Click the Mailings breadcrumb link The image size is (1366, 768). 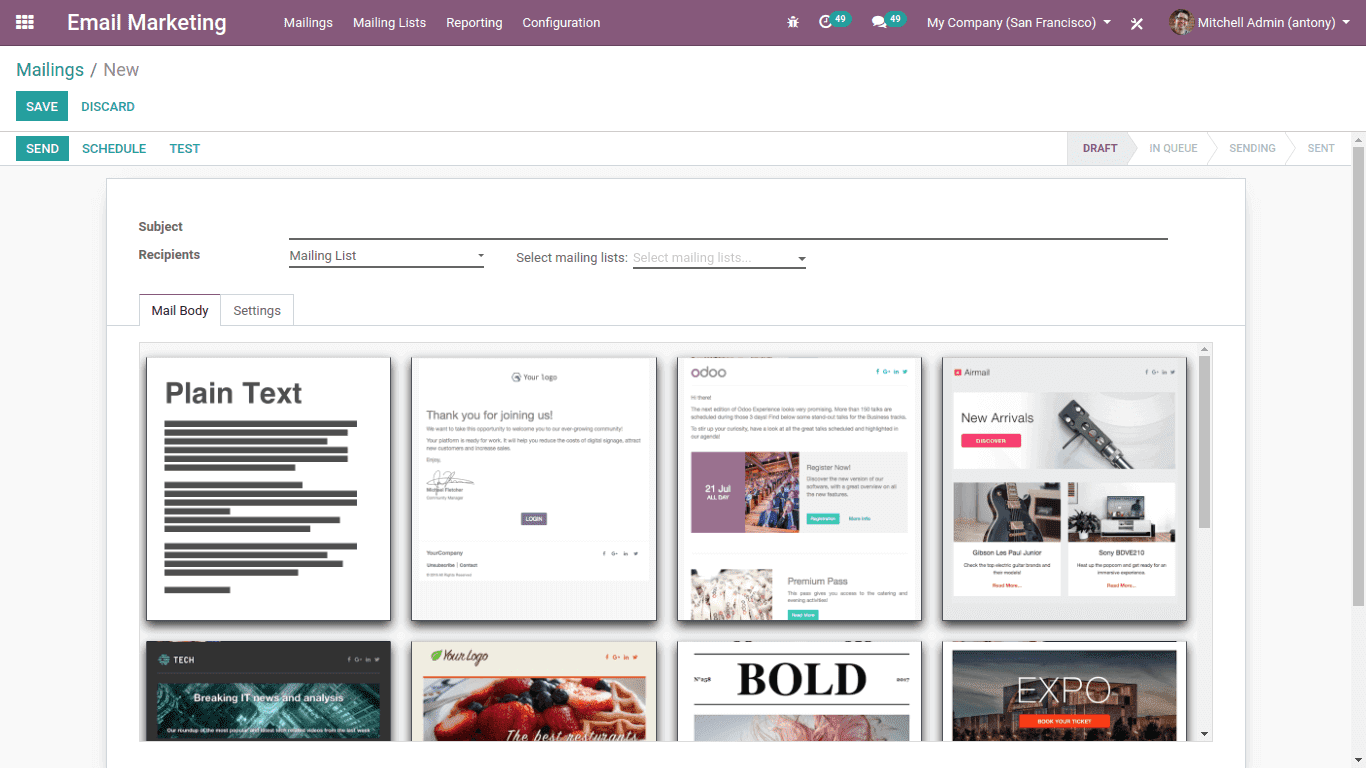[x=50, y=70]
